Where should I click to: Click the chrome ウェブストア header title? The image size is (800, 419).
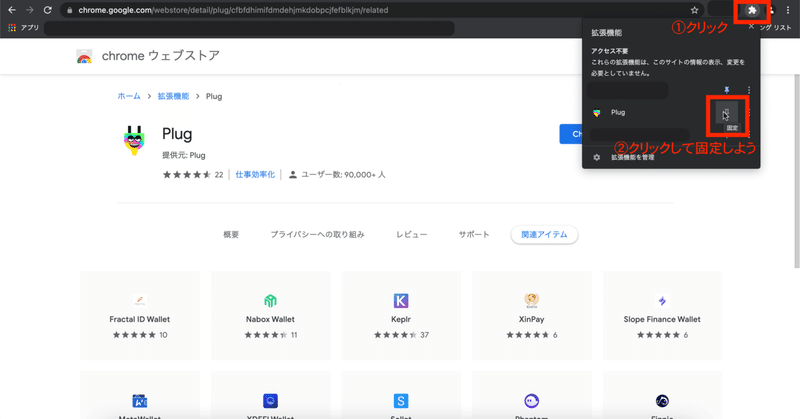(x=161, y=56)
